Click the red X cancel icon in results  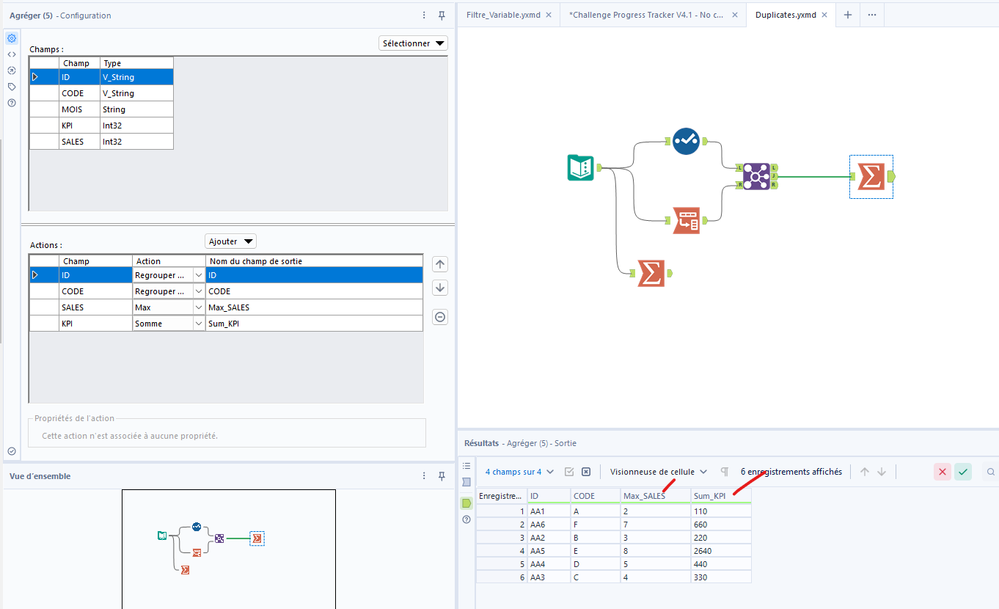(x=942, y=472)
